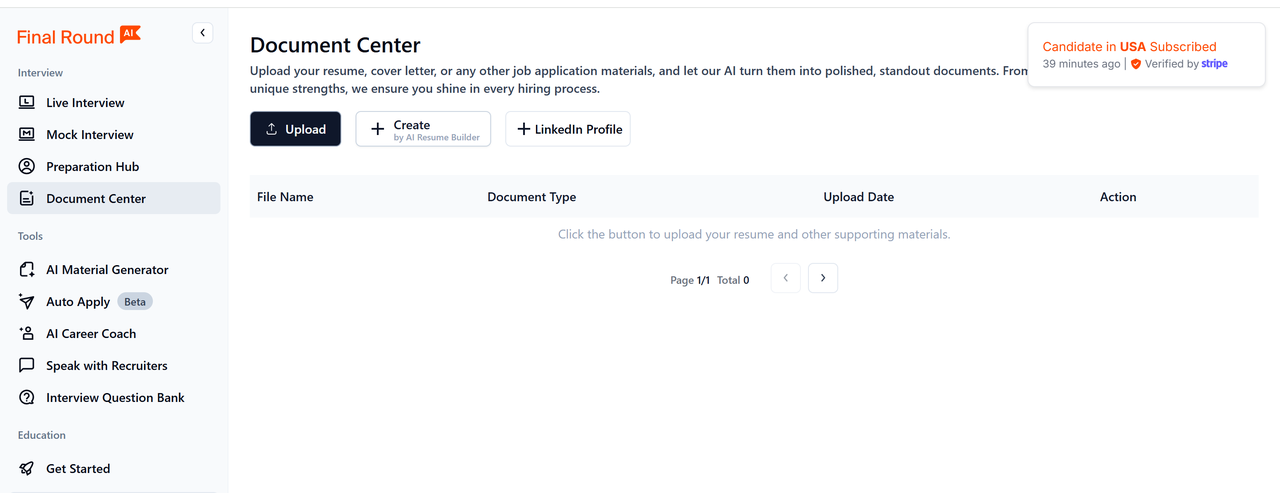
Task: Click the Speak with Recruiters chat icon
Action: click(x=27, y=366)
